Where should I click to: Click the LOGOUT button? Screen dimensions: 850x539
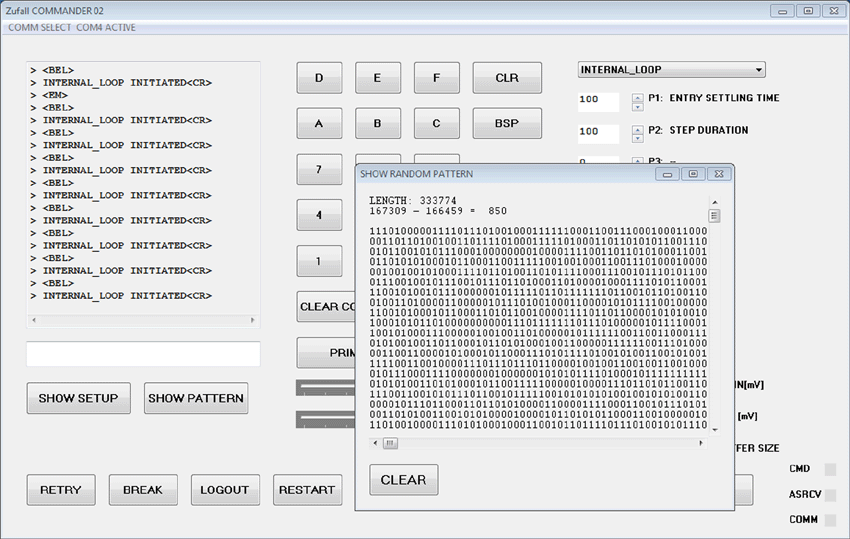click(x=224, y=490)
